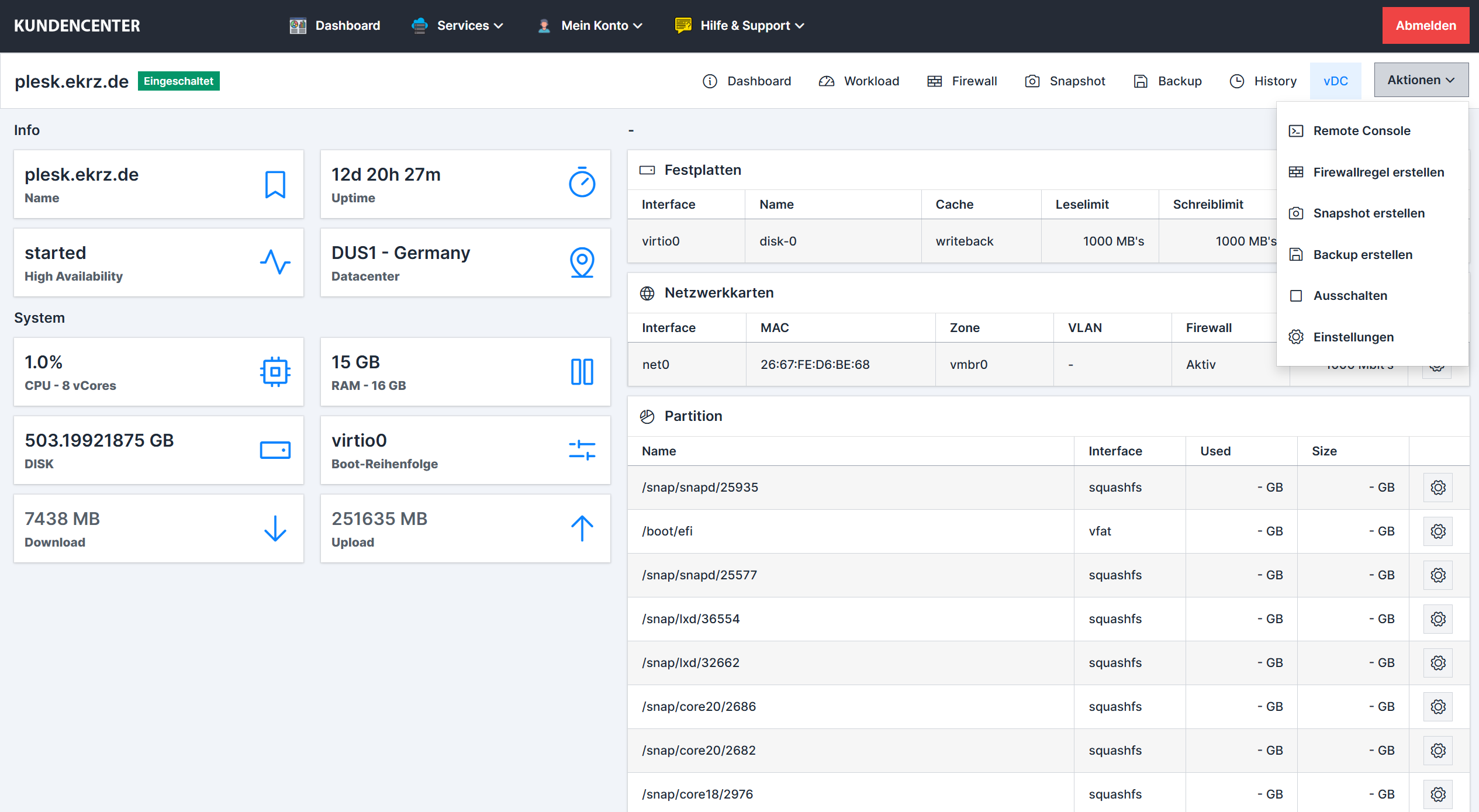The height and width of the screenshot is (812, 1479).
Task: Toggle the Aktionen dropdown button
Action: click(1421, 80)
